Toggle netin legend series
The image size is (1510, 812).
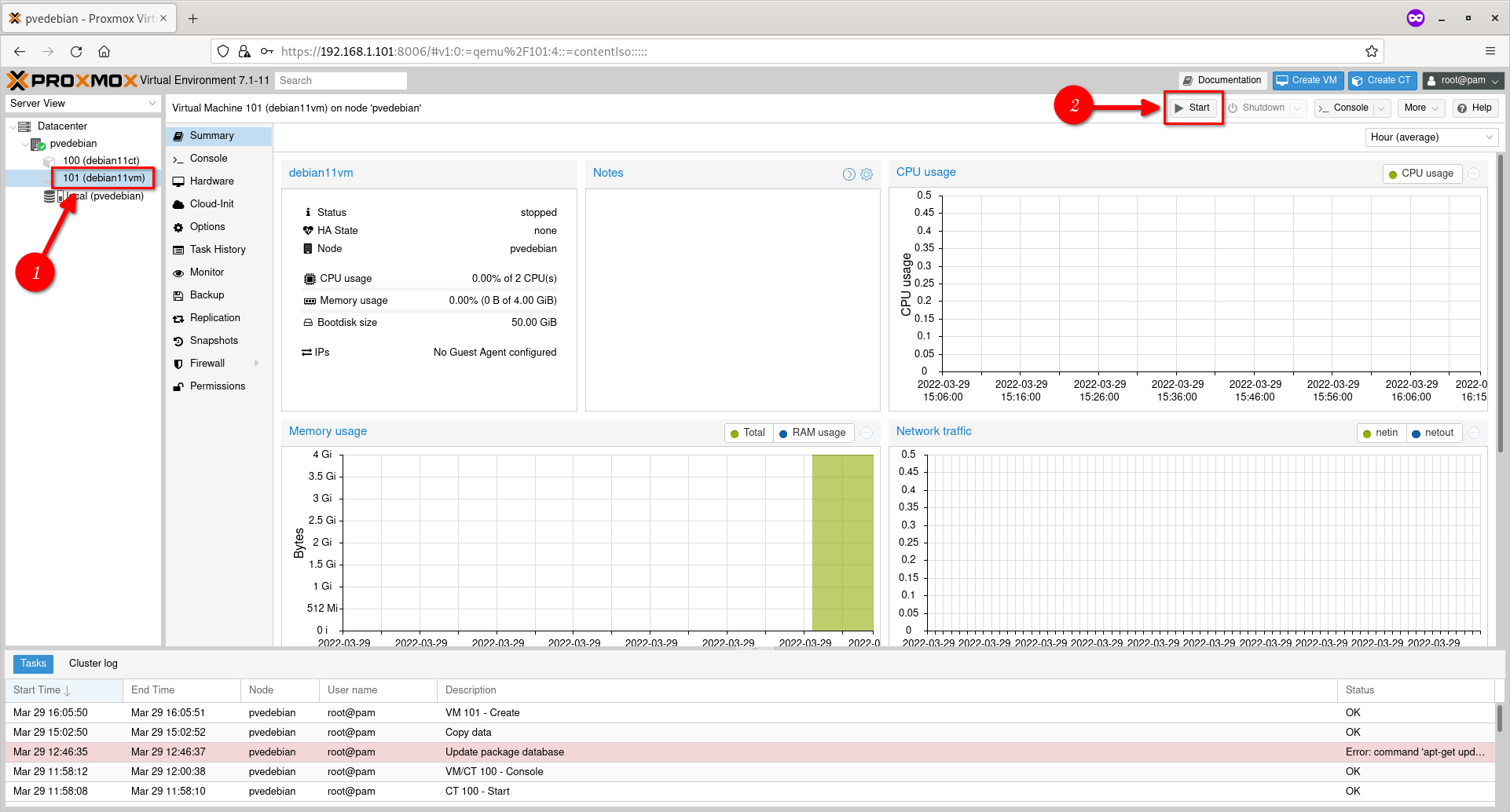point(1381,433)
